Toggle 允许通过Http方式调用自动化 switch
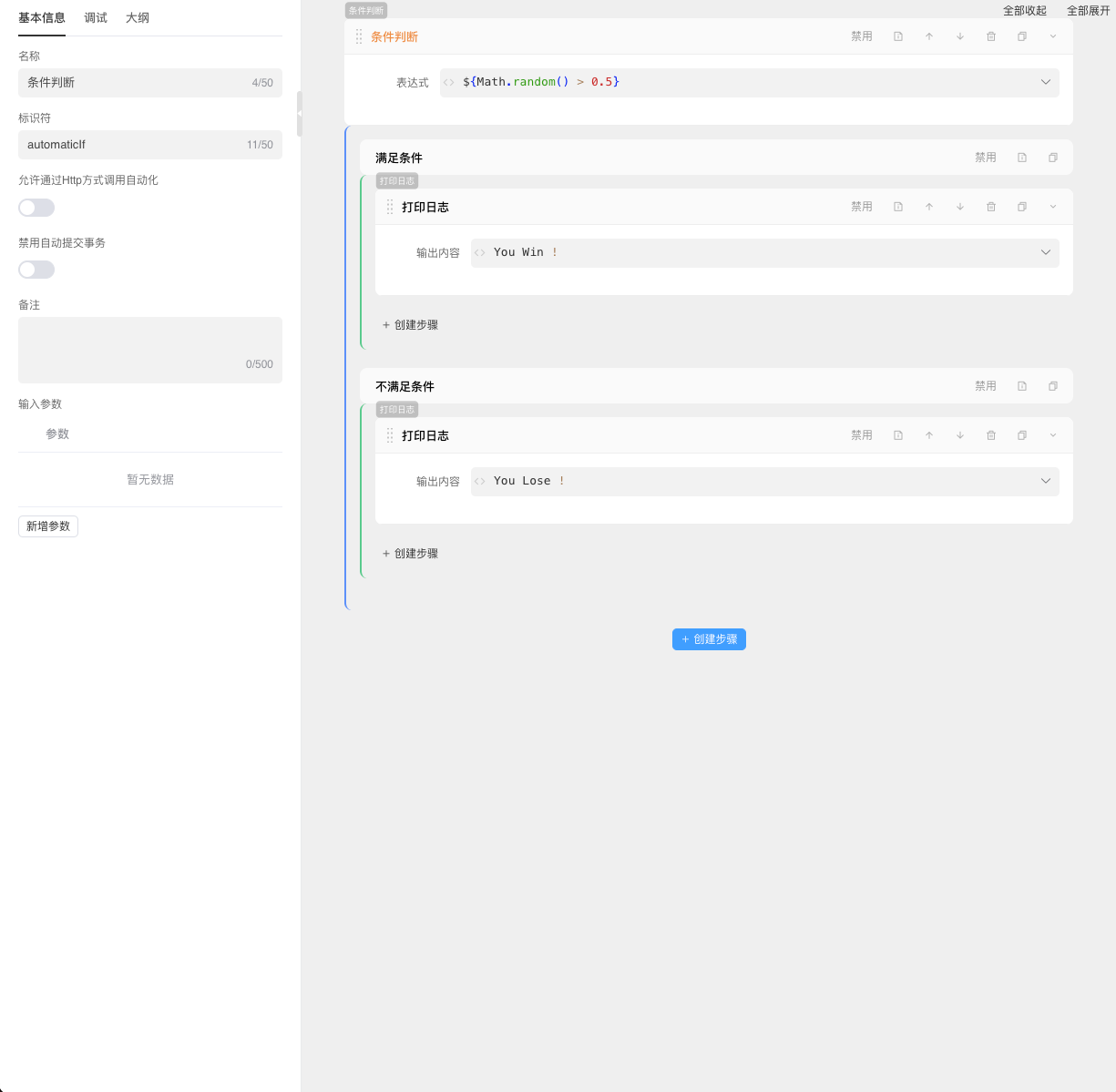 [36, 208]
